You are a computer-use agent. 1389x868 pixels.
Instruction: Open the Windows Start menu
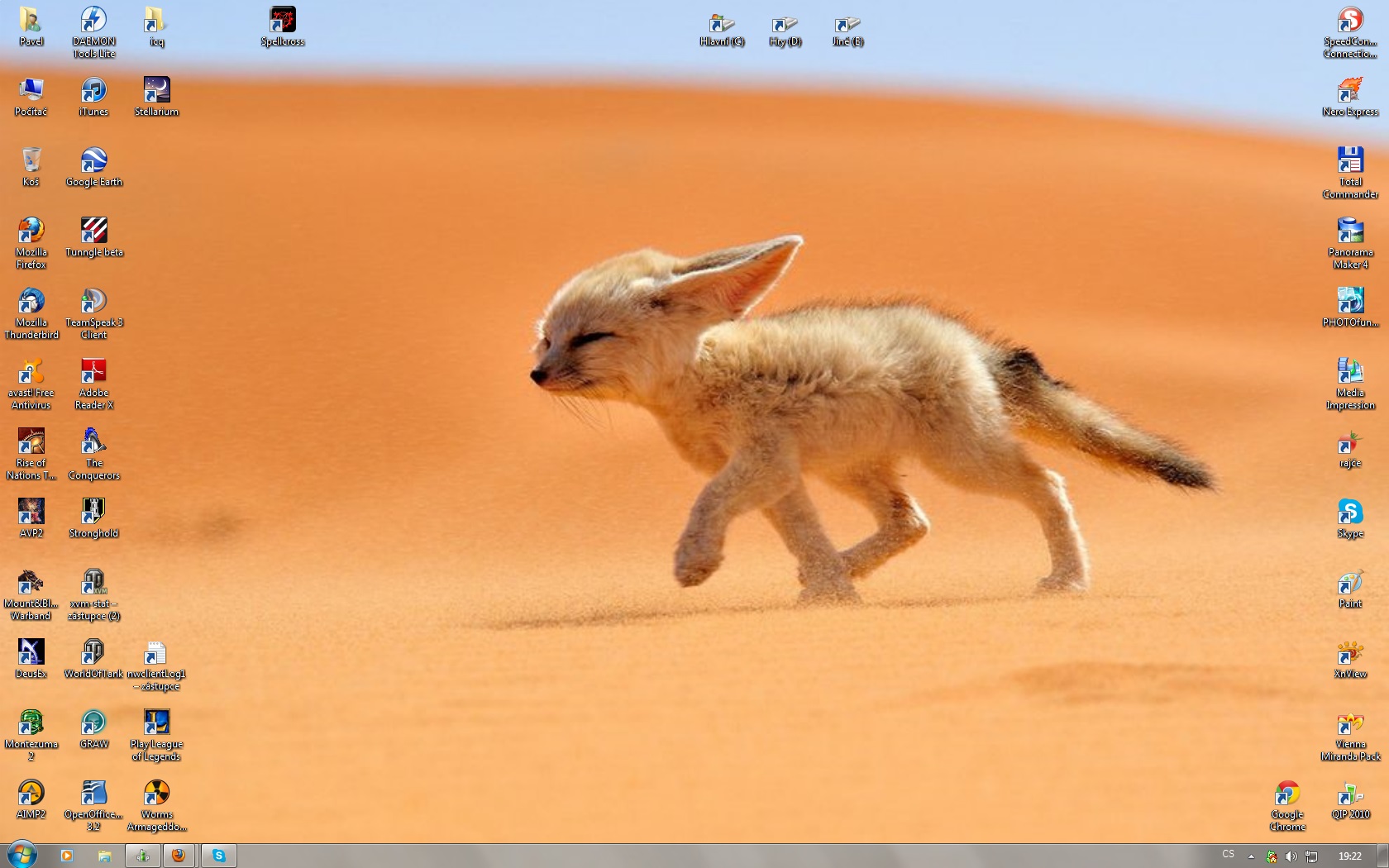[22, 855]
